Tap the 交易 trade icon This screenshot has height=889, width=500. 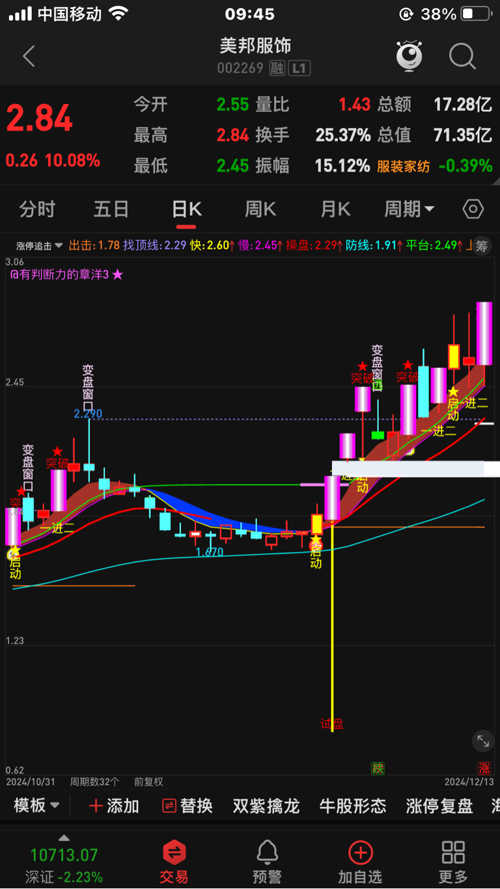(174, 861)
